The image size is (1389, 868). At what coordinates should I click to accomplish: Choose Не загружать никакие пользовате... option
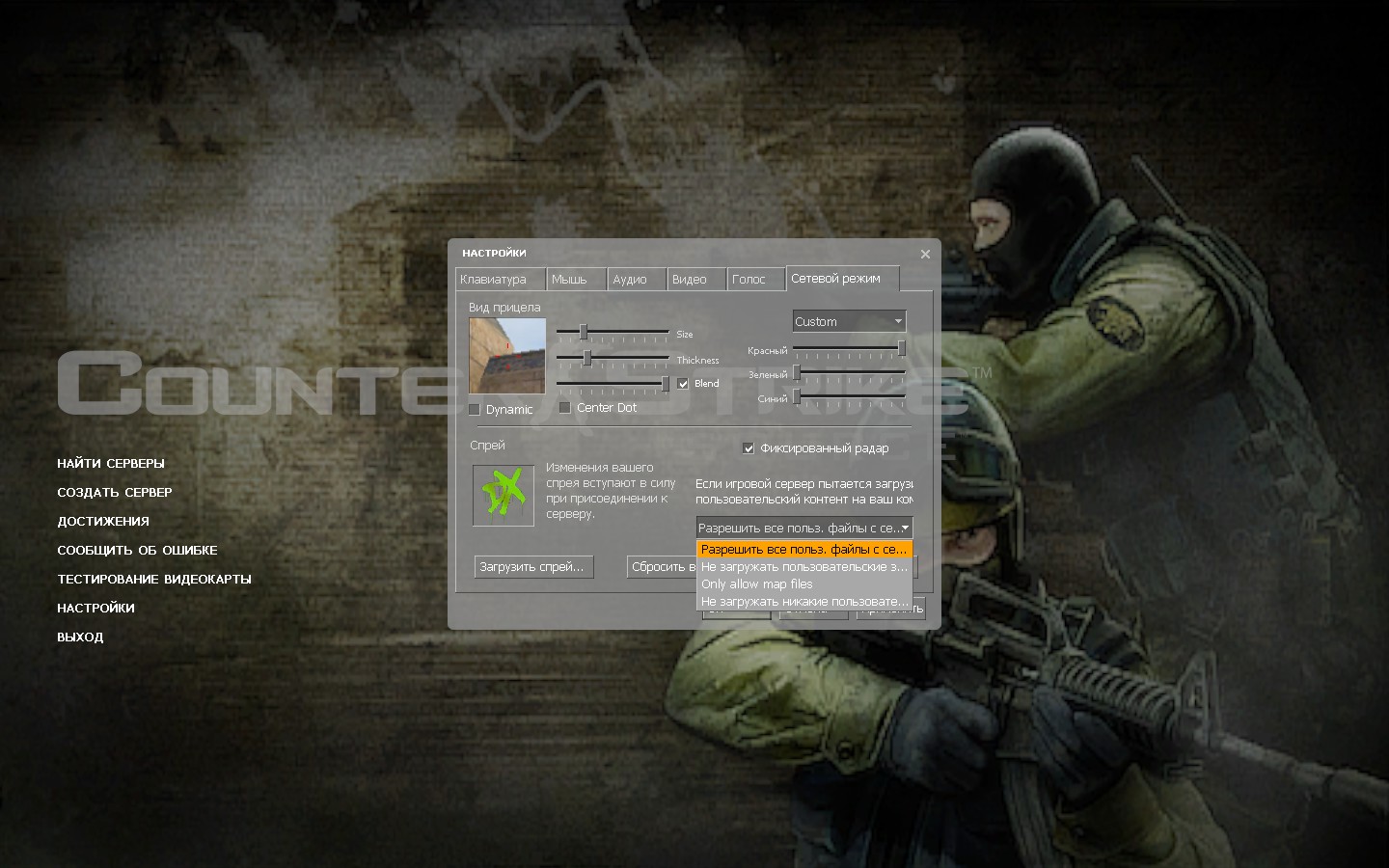803,601
